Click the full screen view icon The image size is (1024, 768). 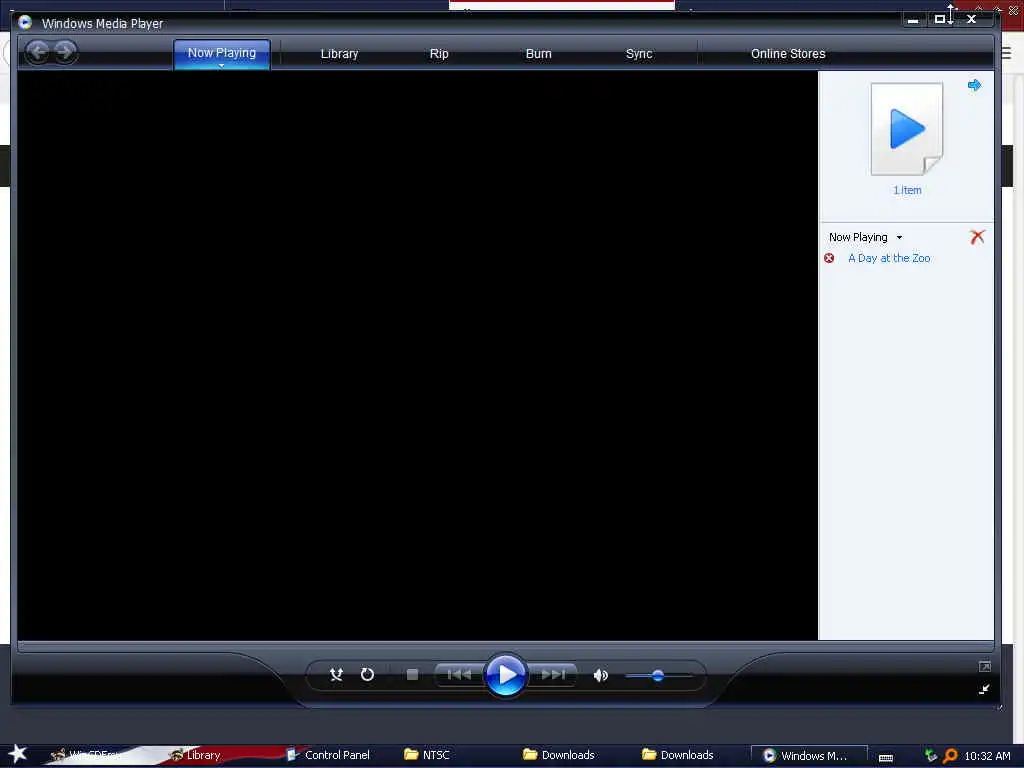pyautogui.click(x=985, y=666)
